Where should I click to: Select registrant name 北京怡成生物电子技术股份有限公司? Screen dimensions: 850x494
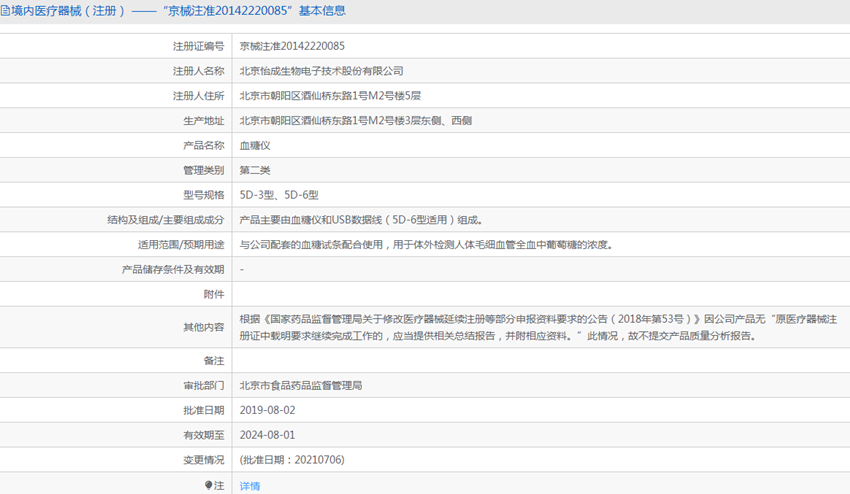click(x=321, y=71)
